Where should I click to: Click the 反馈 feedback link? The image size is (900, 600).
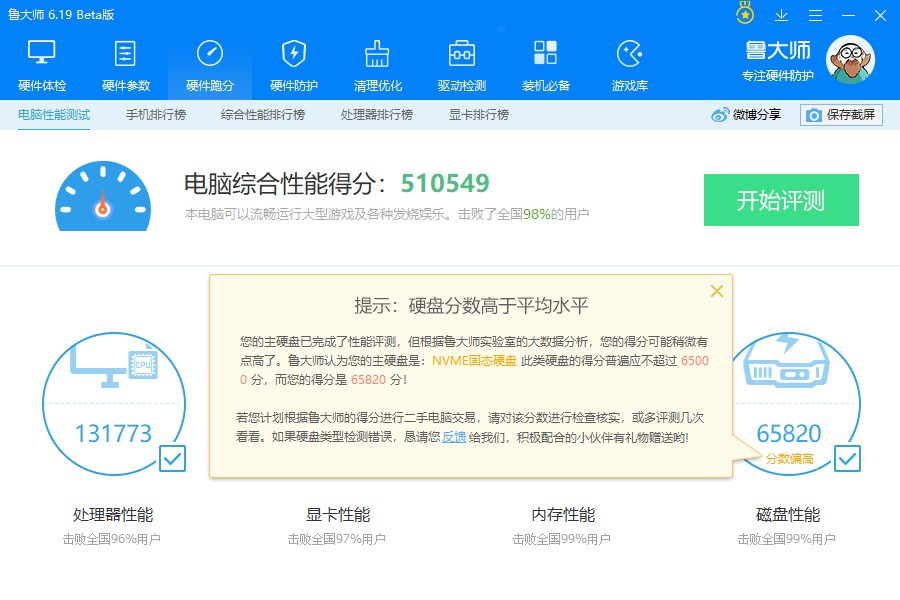(453, 437)
